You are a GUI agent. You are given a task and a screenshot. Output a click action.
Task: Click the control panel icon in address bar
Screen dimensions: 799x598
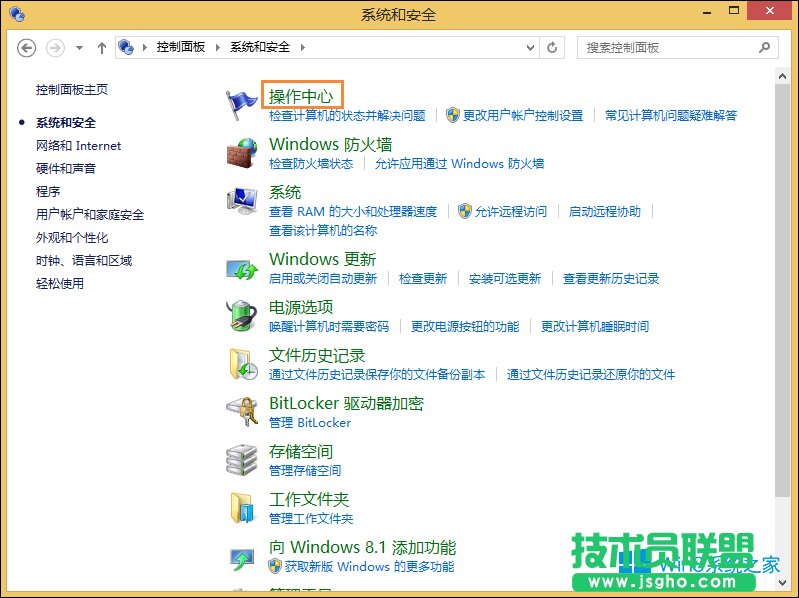click(126, 47)
